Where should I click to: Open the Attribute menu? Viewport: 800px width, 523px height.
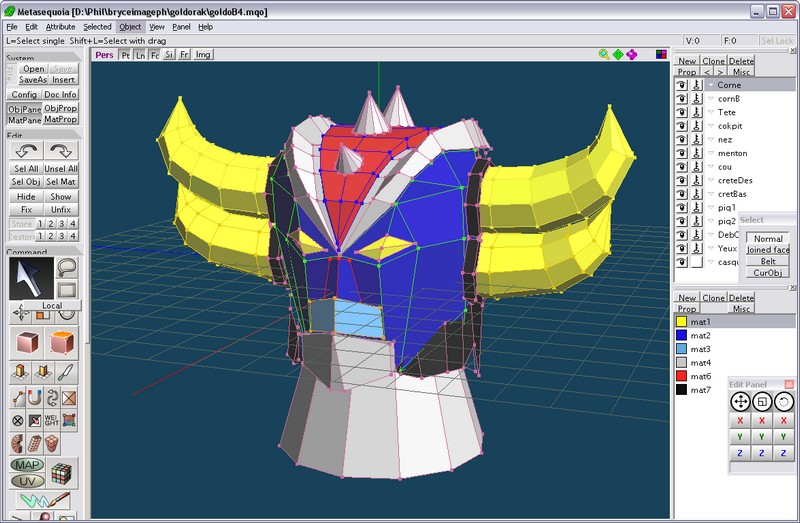[60, 27]
